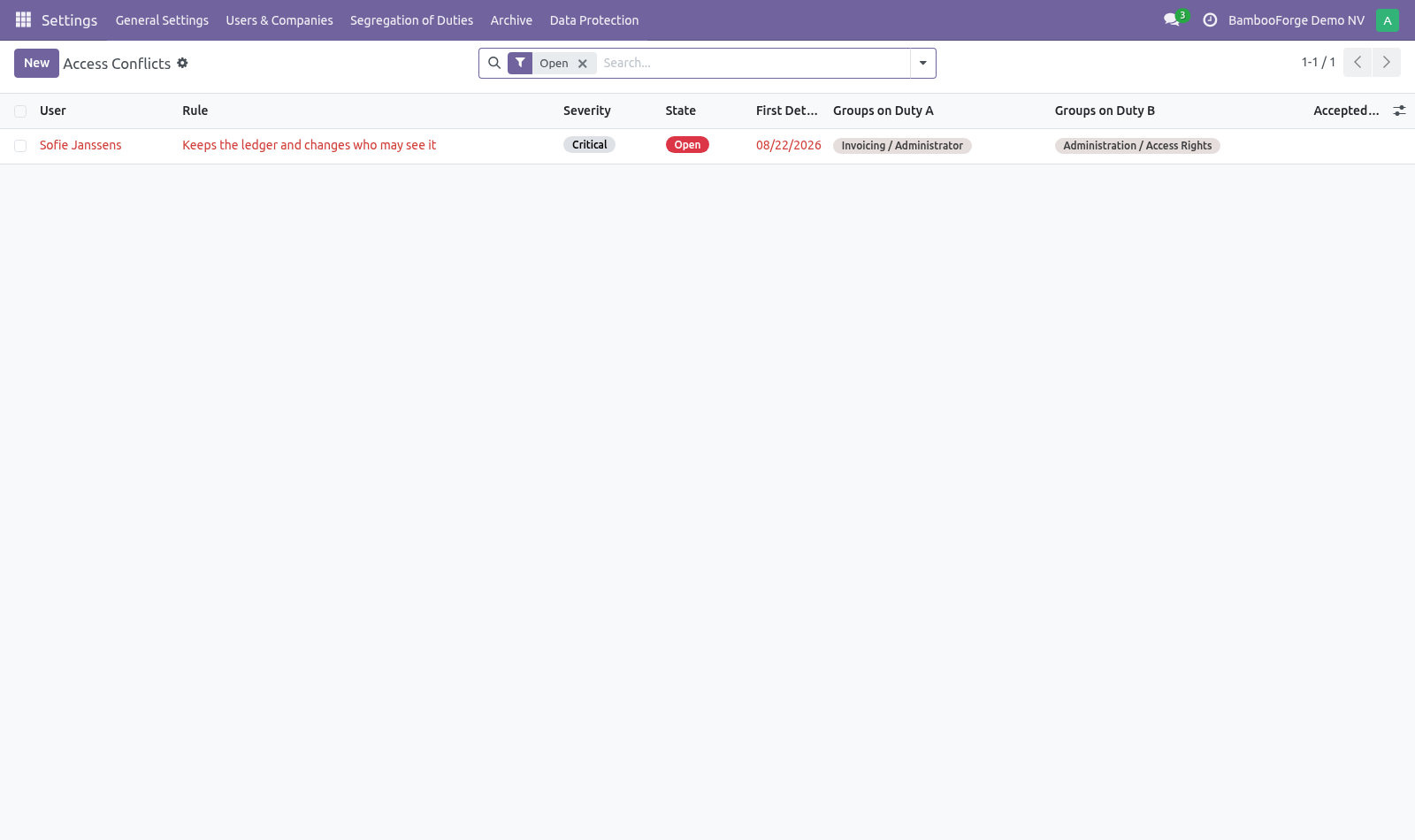
Task: Sort by the Severity column header
Action: pos(587,111)
